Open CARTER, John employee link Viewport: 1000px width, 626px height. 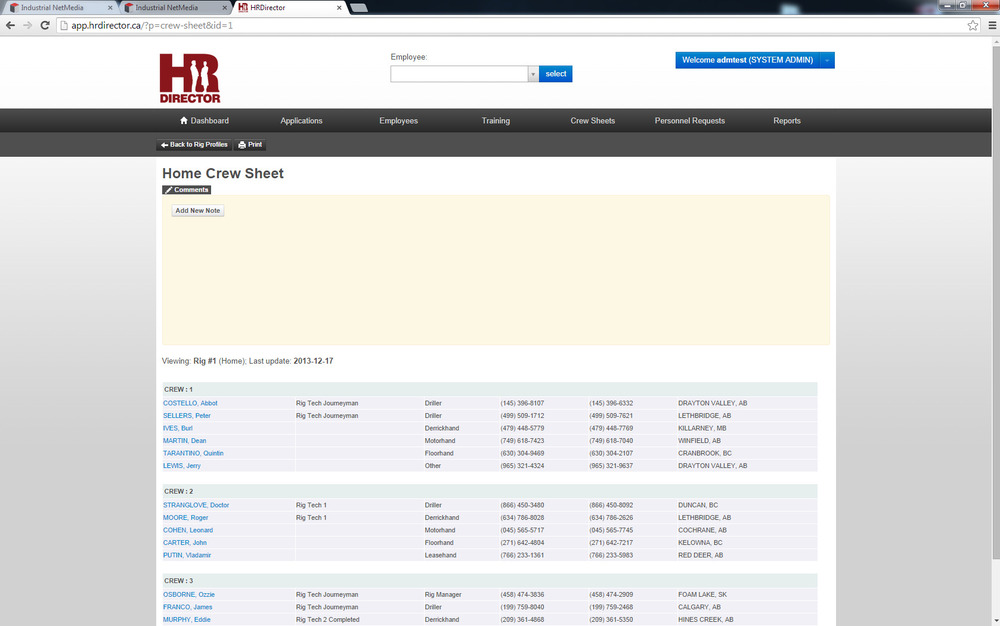click(x=185, y=542)
